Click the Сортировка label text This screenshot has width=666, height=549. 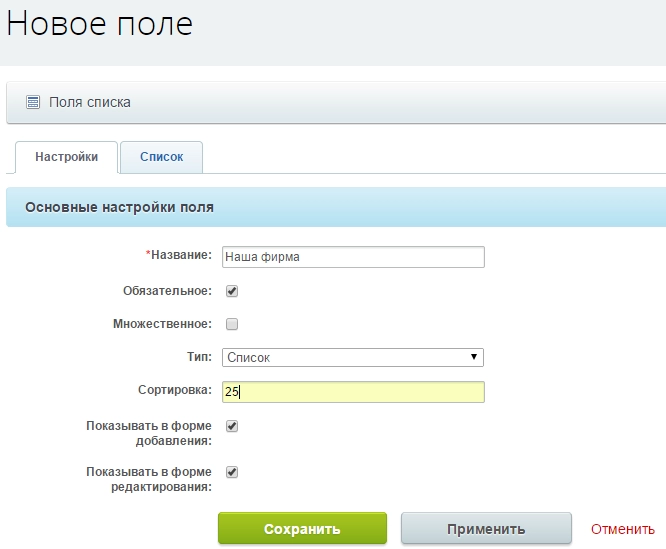[174, 390]
